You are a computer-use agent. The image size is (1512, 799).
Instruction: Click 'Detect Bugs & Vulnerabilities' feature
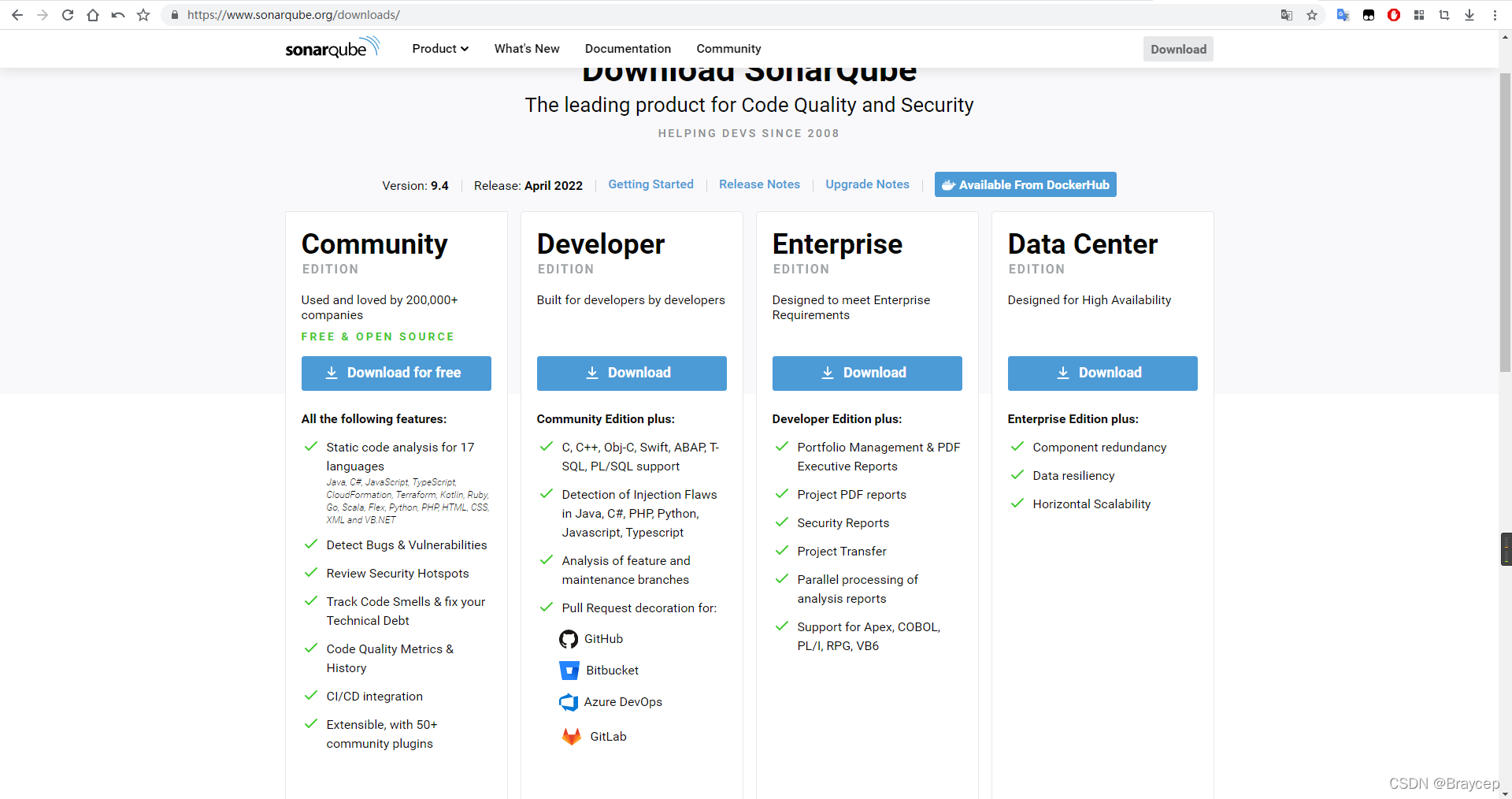point(406,545)
